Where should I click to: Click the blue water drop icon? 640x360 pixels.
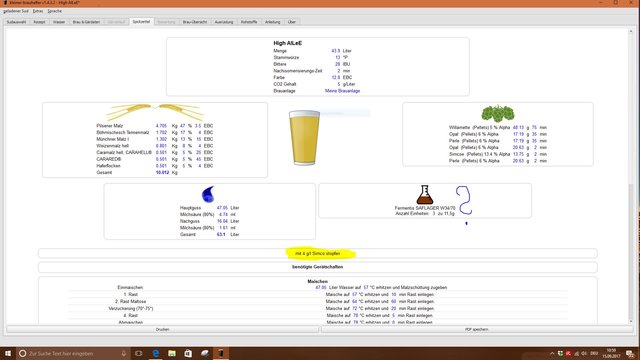coord(208,194)
